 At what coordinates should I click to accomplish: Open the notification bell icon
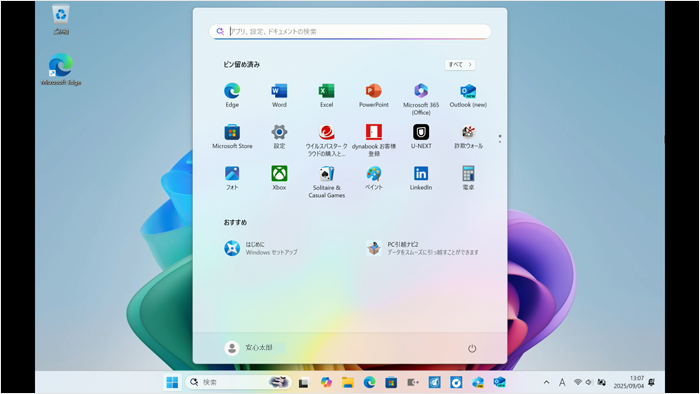click(x=652, y=382)
